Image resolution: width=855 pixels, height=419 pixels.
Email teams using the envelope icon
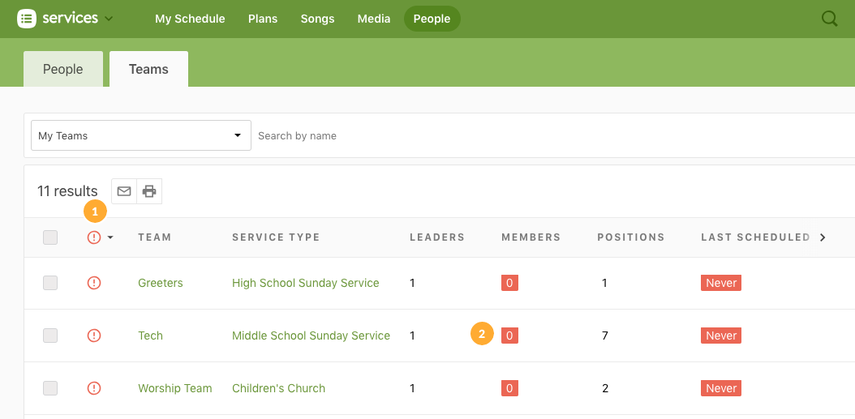point(124,191)
